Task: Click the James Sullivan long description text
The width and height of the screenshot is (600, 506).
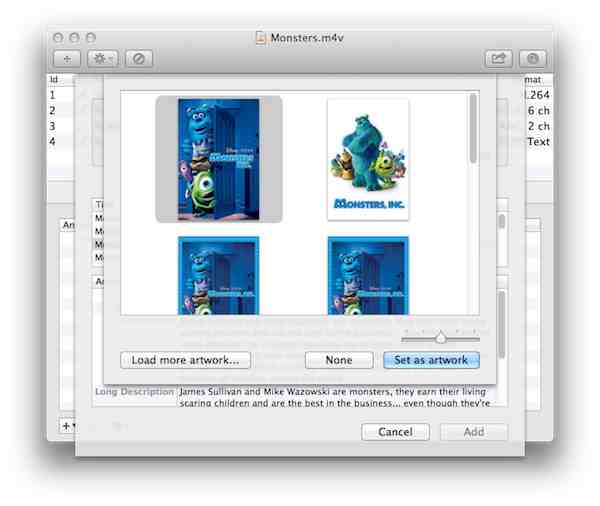Action: (x=334, y=397)
